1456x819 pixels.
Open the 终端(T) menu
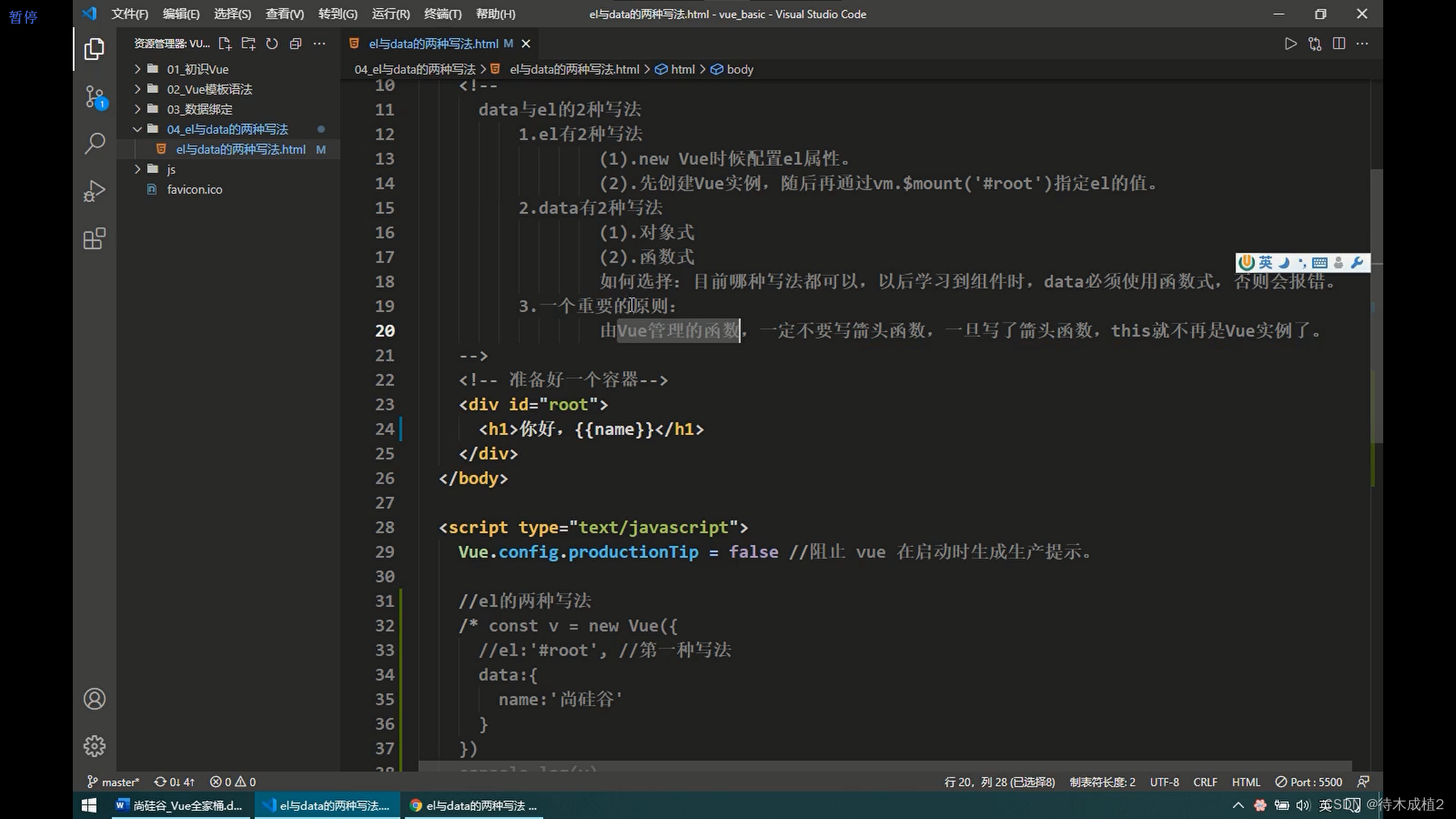pos(443,14)
